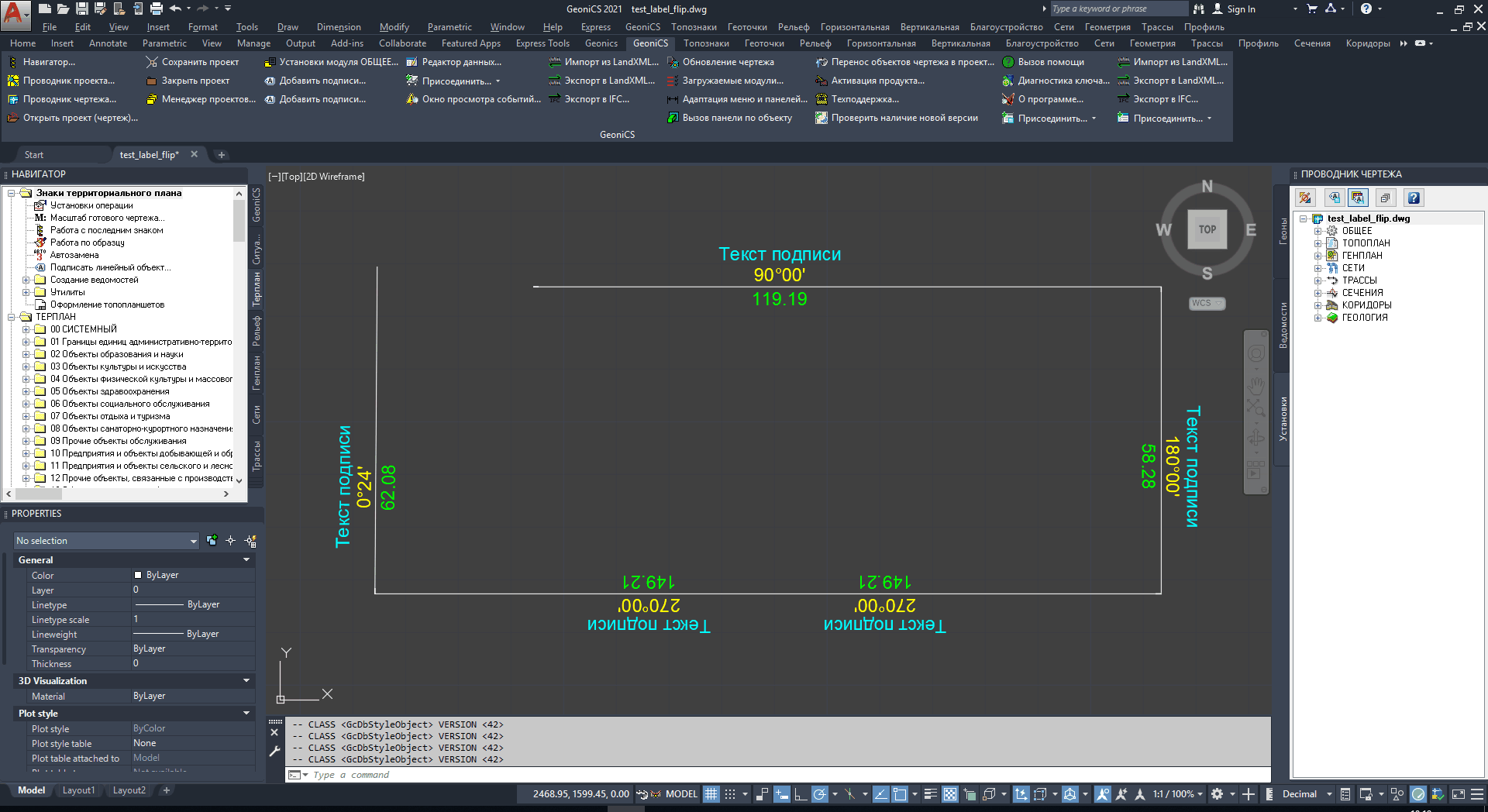Switch to the Layout1 tab
Viewport: 1488px width, 812px height.
click(78, 790)
